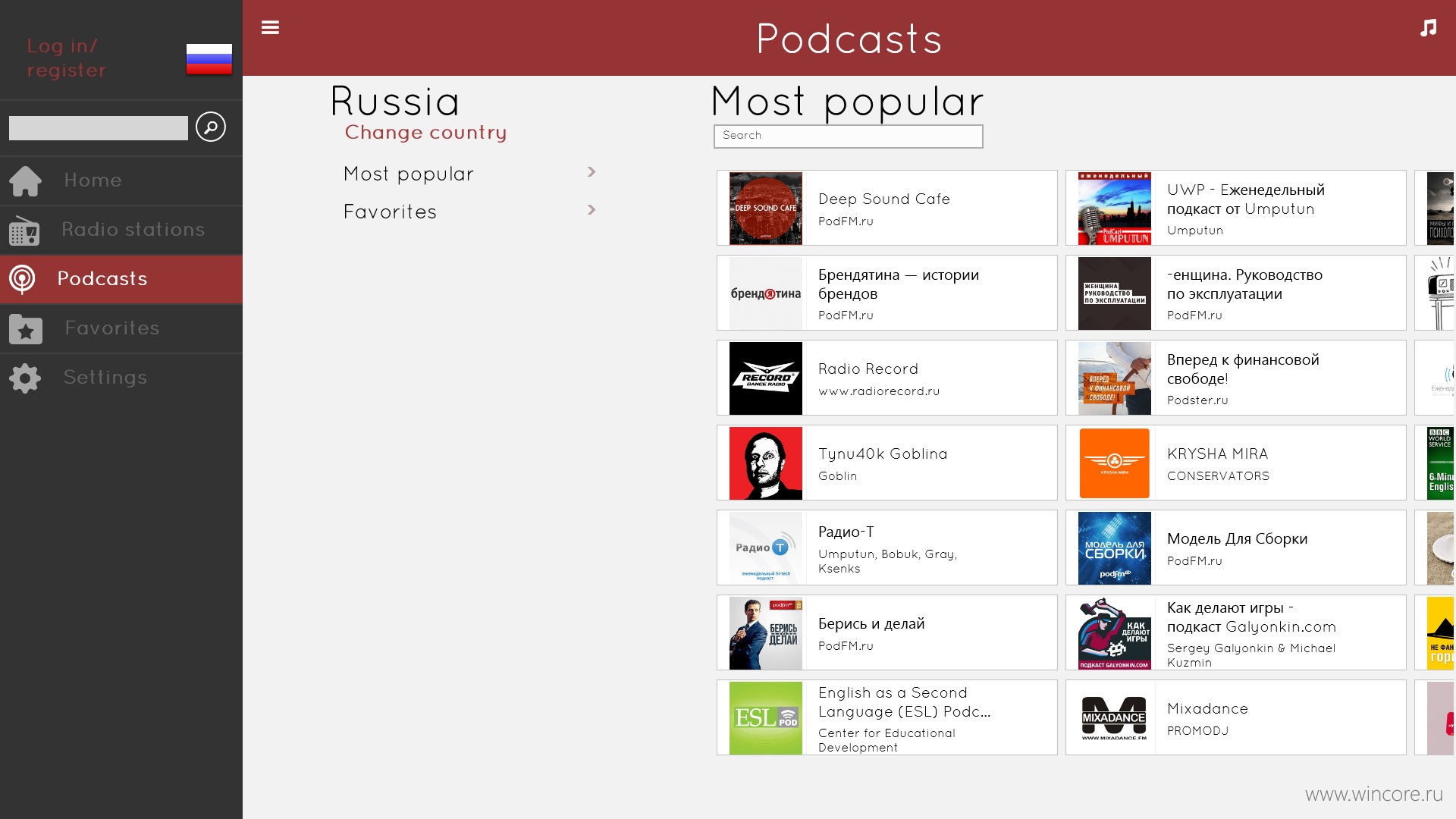Open Брендятина — истории брендов title

coord(899,284)
